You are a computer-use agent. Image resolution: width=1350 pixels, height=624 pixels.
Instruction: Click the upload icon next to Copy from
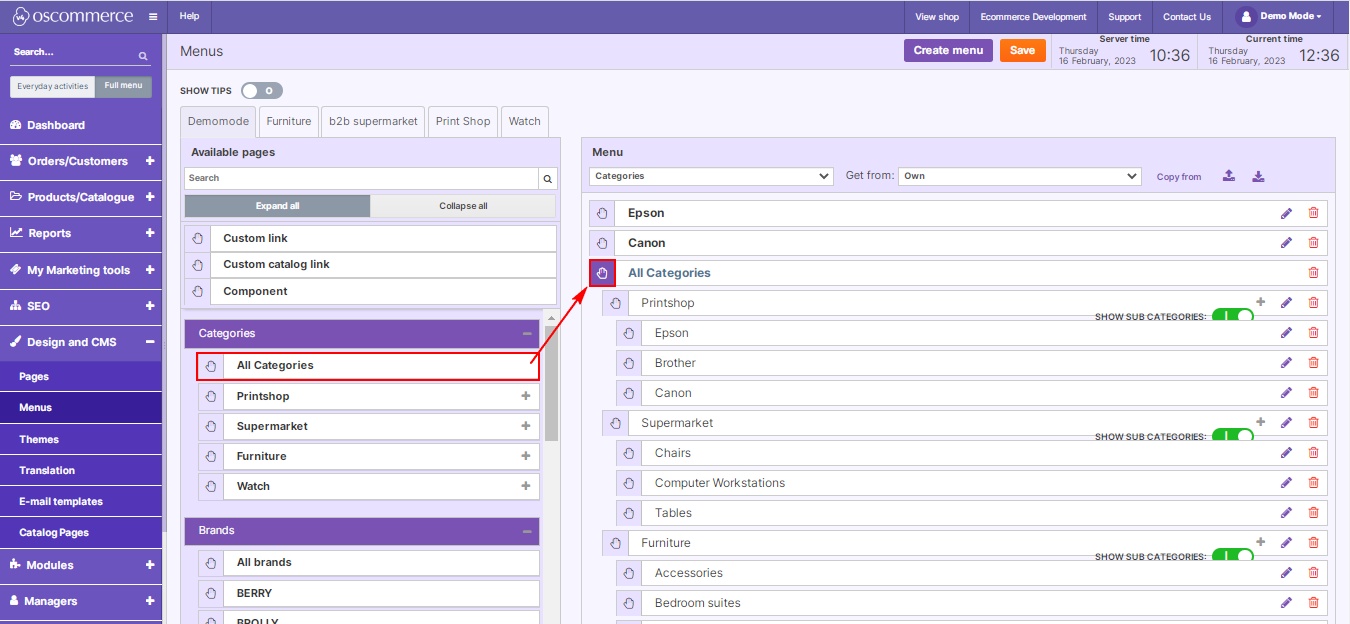point(1229,176)
